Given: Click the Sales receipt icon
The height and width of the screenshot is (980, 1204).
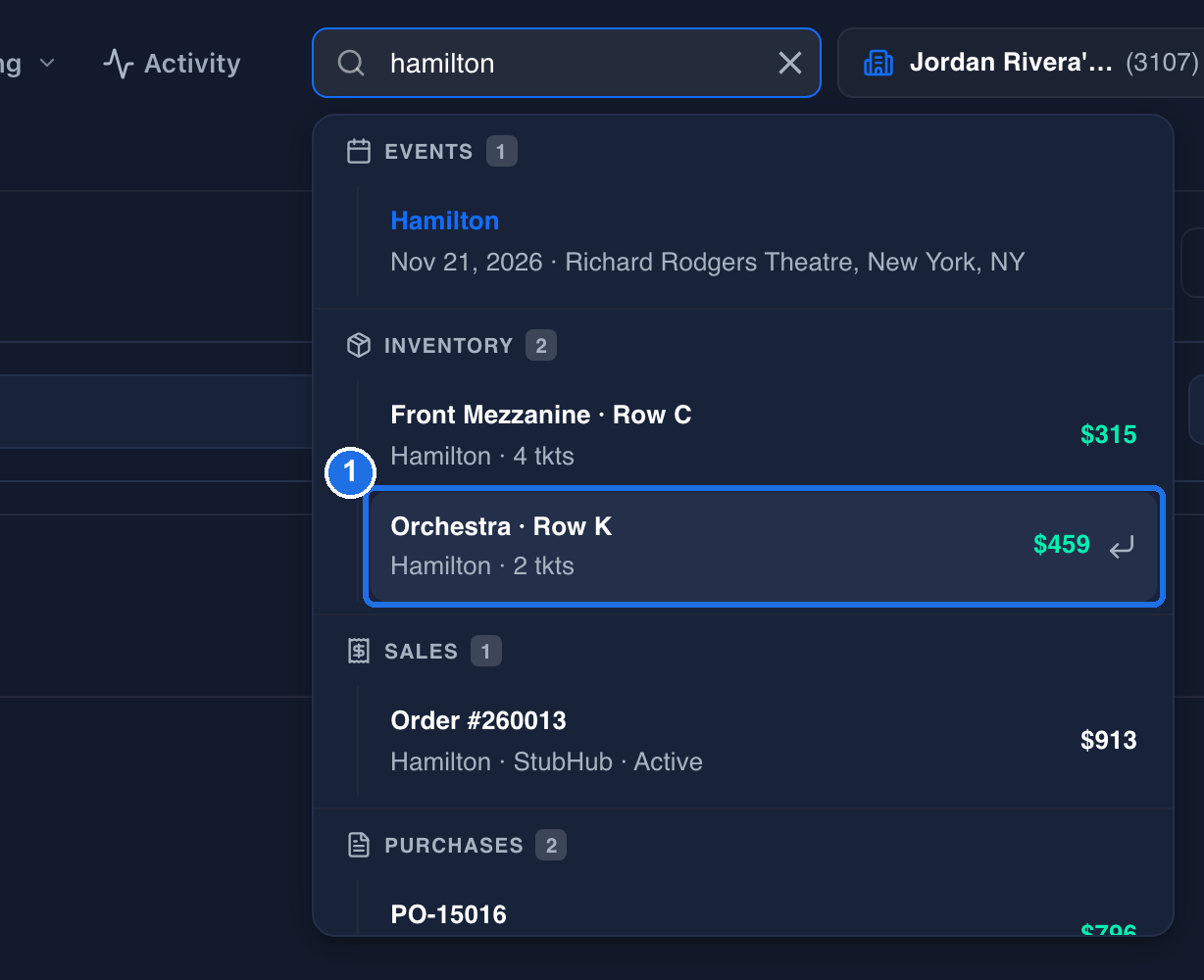Looking at the screenshot, I should tap(359, 651).
